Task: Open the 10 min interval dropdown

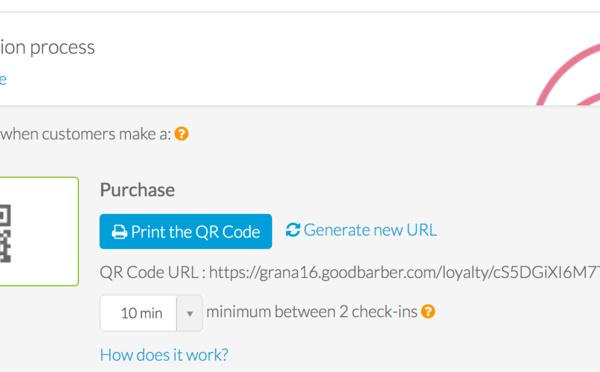Action: click(x=151, y=313)
